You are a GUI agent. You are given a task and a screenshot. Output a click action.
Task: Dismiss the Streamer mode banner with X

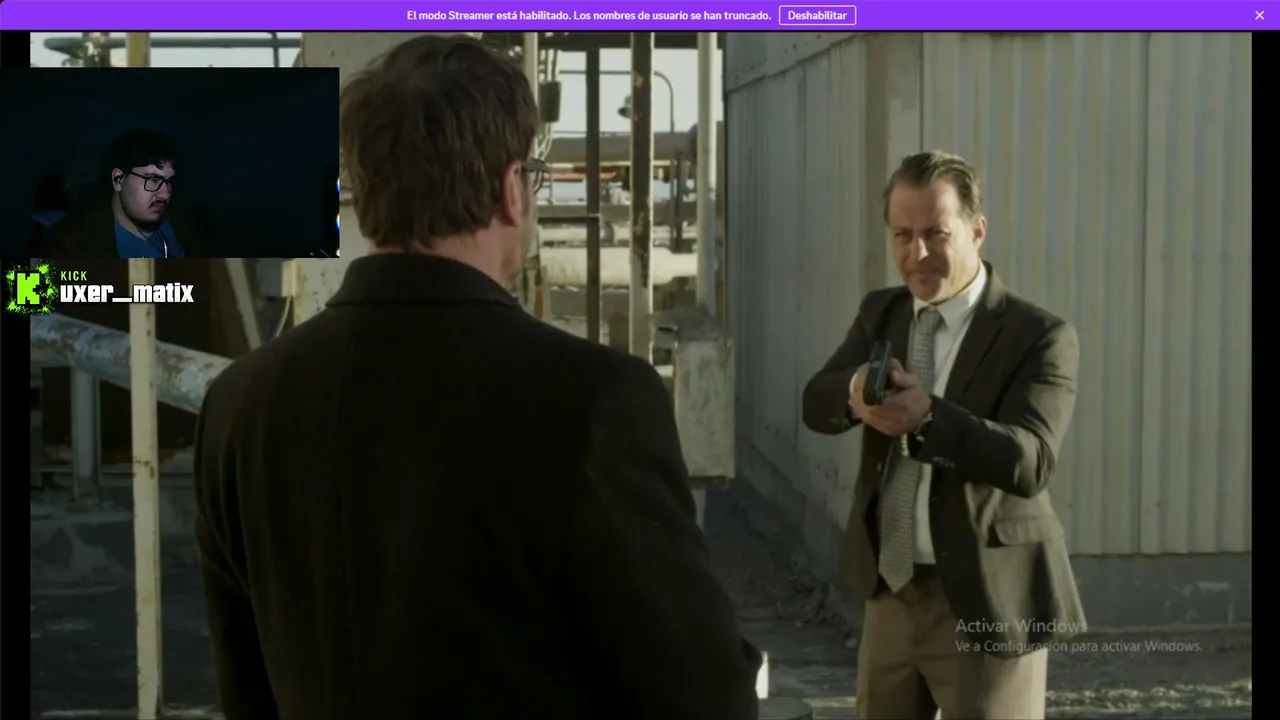[1259, 15]
